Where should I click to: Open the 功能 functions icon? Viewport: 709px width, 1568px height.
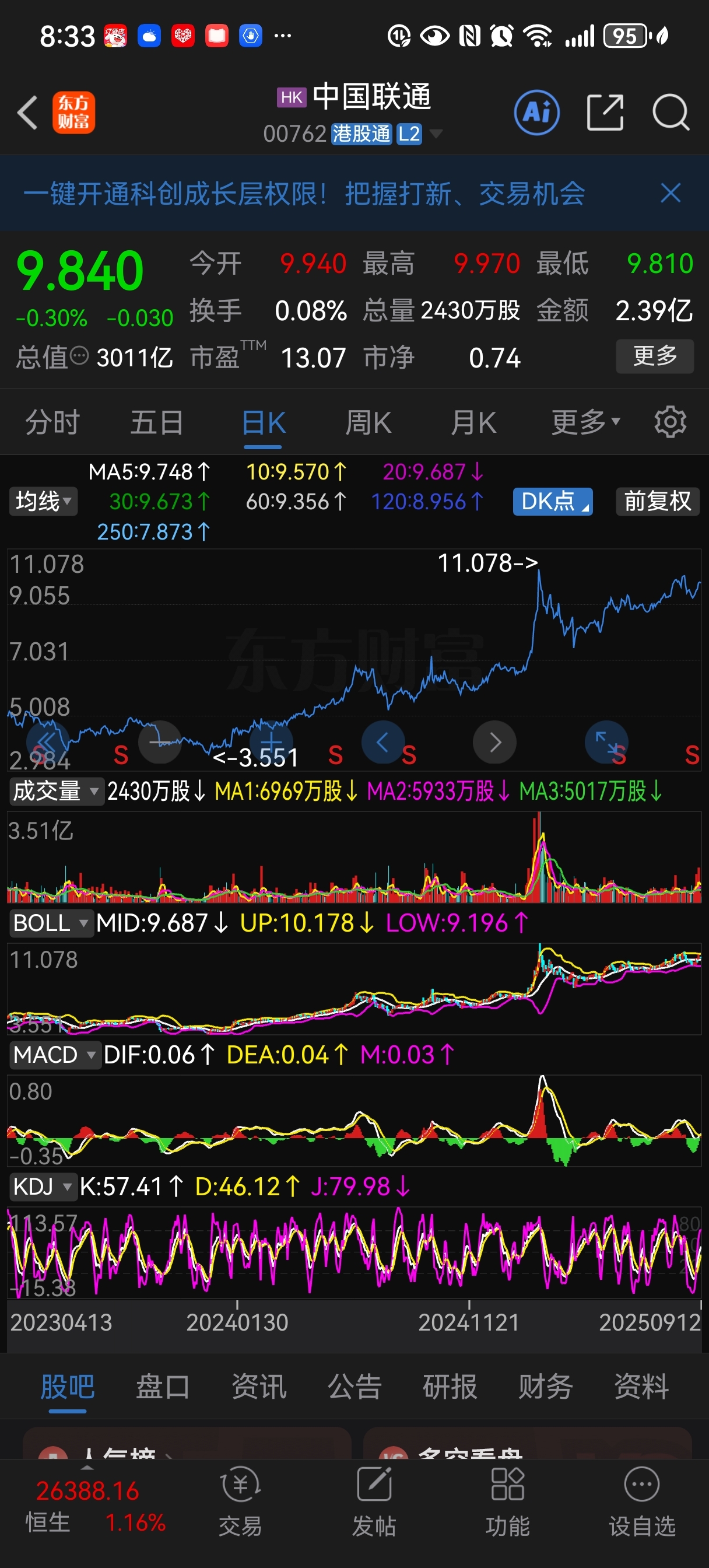pyautogui.click(x=508, y=1501)
